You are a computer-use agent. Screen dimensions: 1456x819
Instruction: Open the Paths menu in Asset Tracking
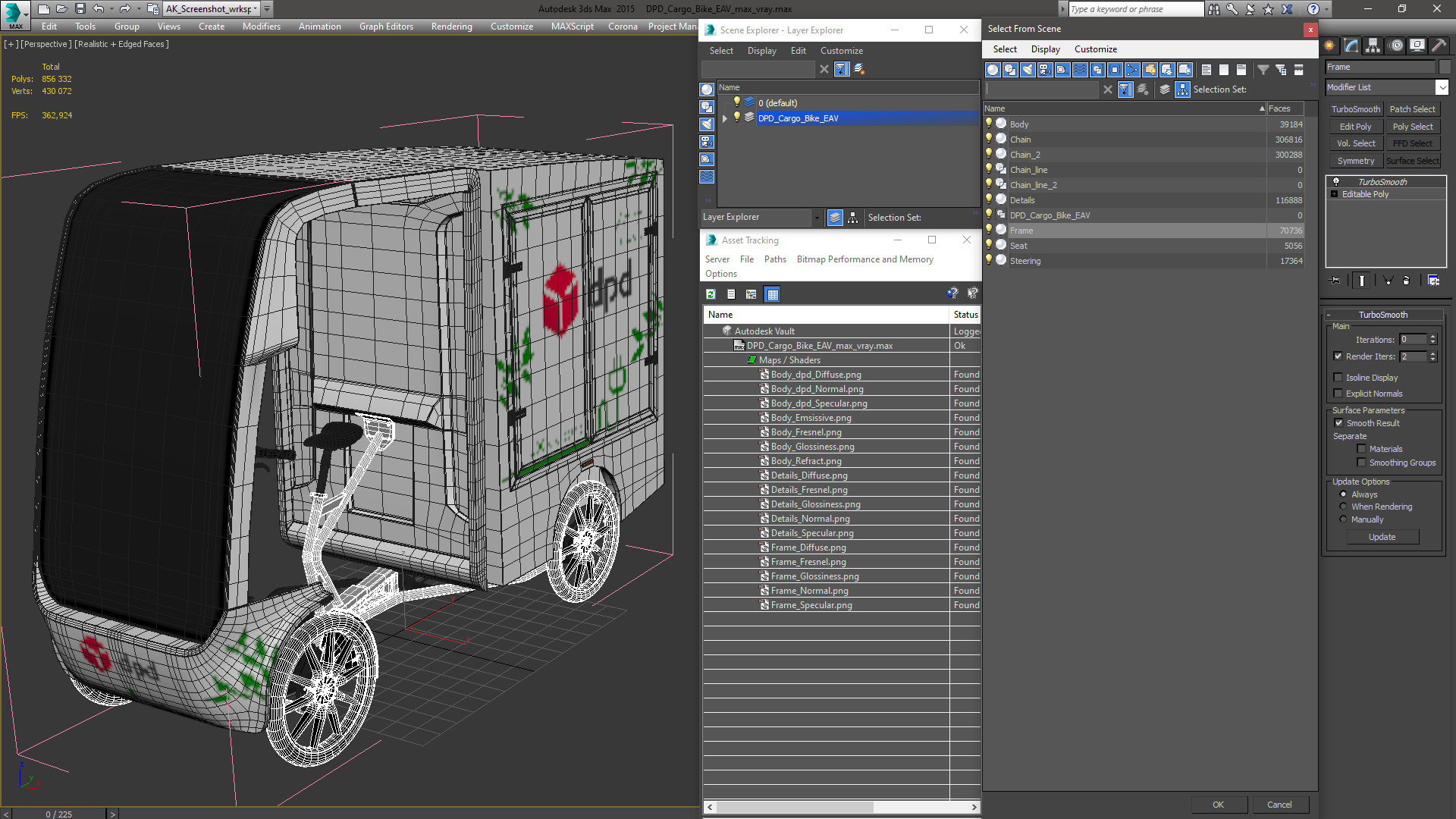(775, 259)
